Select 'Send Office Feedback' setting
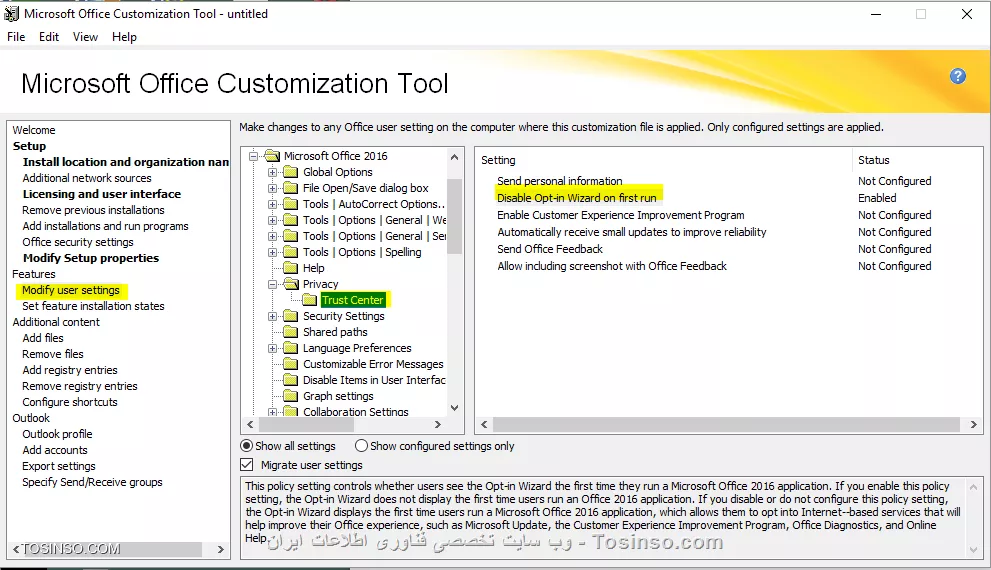This screenshot has height=570, width=991. click(550, 249)
